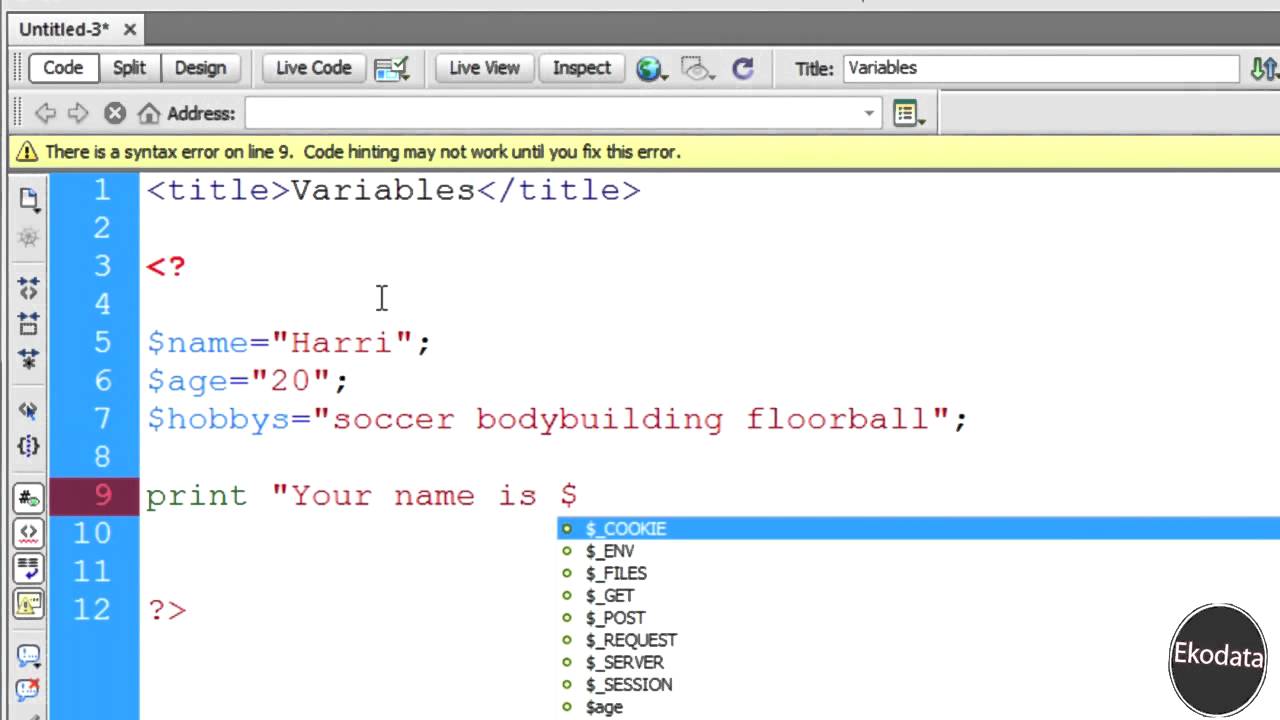Choose $_FILES from the code hints

click(x=918, y=573)
